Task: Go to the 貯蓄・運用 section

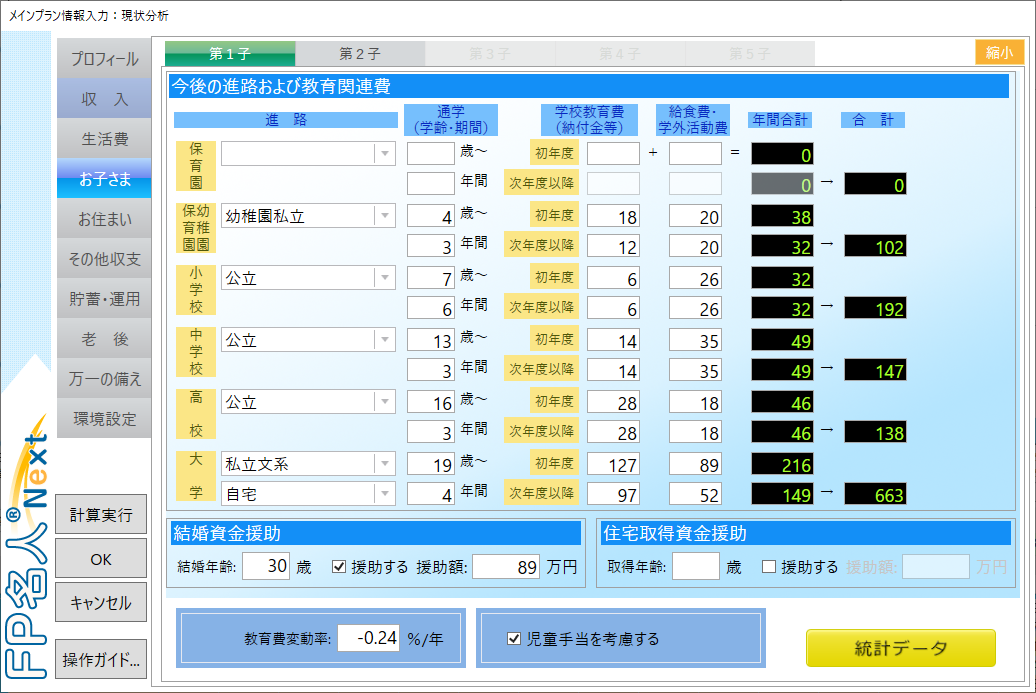Action: tap(104, 299)
